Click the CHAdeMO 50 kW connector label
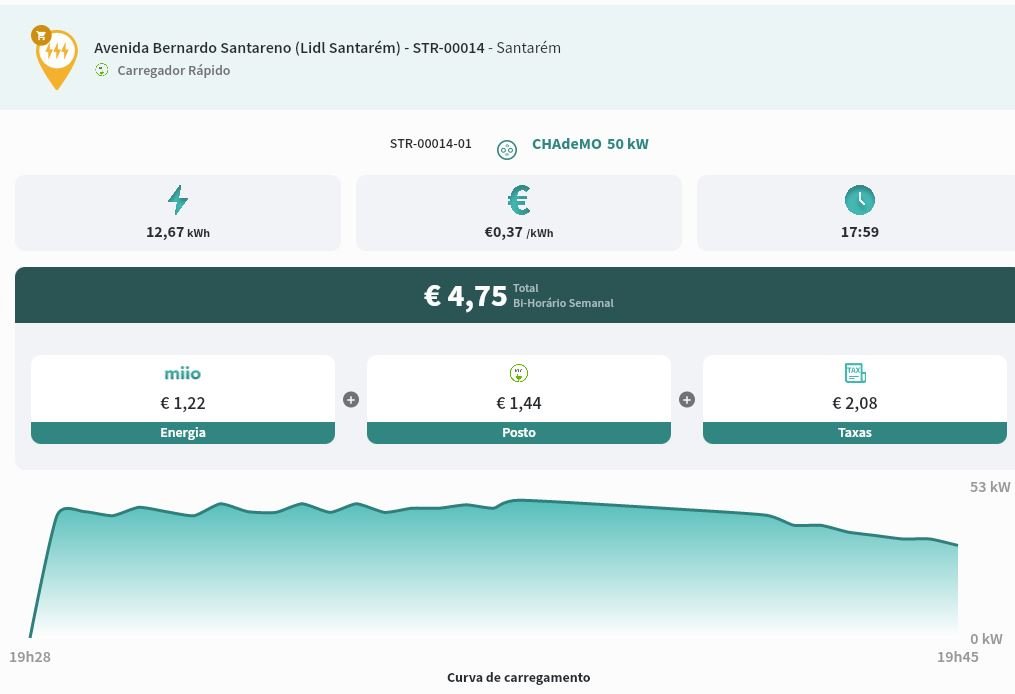 point(590,144)
